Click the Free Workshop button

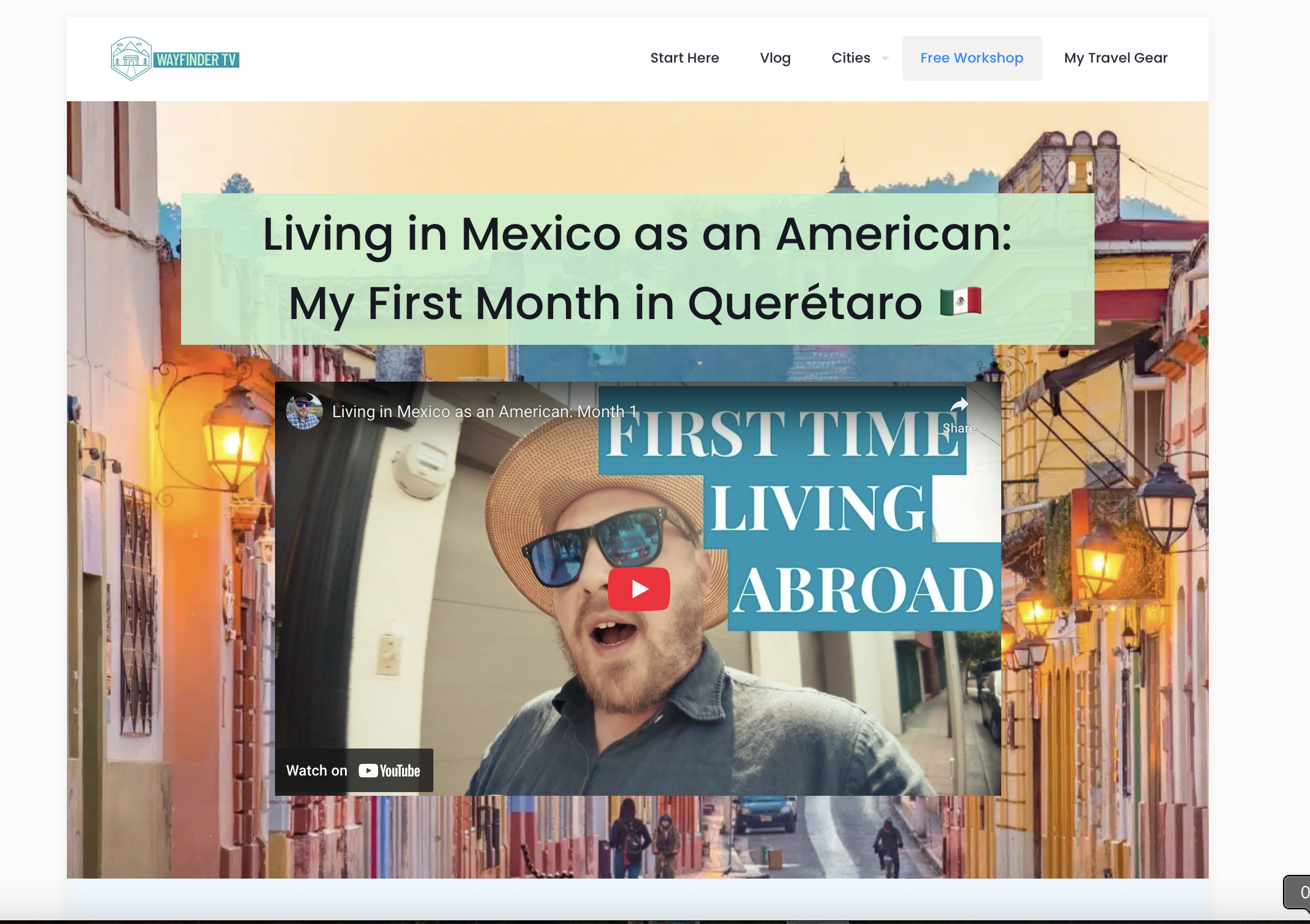coord(972,58)
